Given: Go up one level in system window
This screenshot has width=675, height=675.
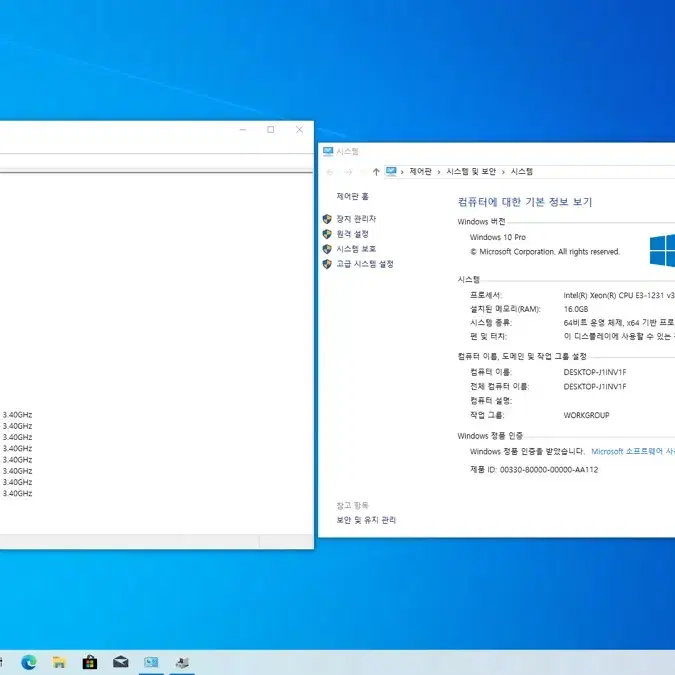Looking at the screenshot, I should point(376,172).
